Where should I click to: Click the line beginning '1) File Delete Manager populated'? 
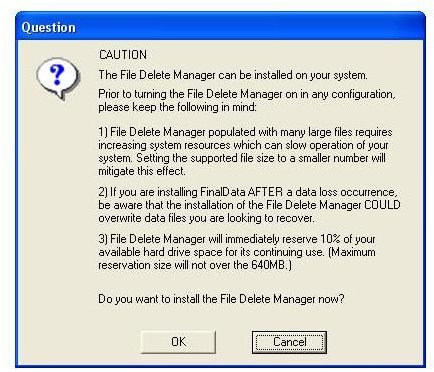pyautogui.click(x=245, y=132)
